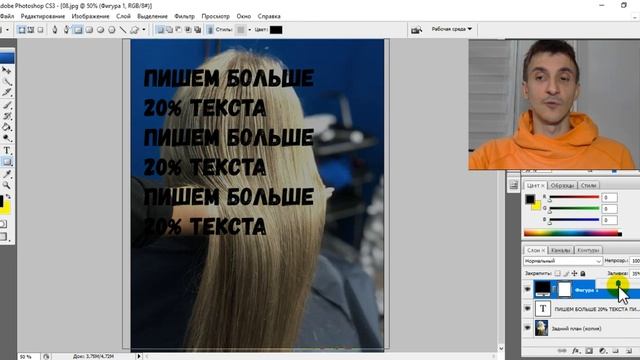Click the Цвет color swatch in options bar
This screenshot has height=360, width=640.
point(276,30)
